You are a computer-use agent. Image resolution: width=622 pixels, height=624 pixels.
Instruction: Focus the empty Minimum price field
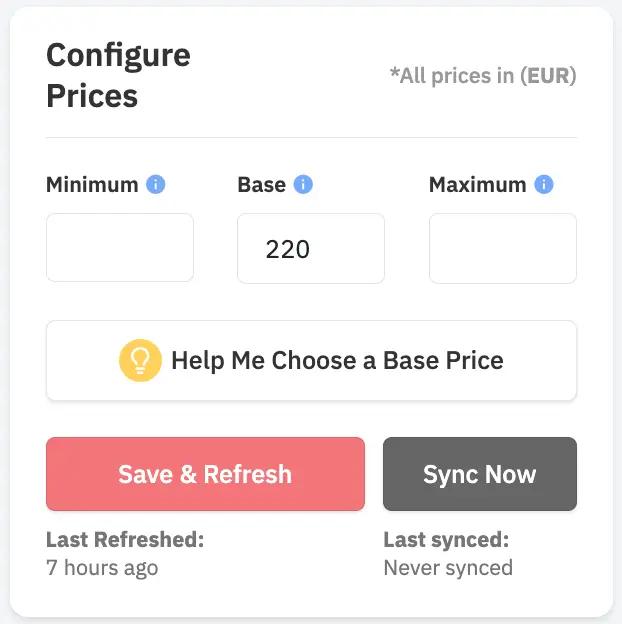pos(120,248)
